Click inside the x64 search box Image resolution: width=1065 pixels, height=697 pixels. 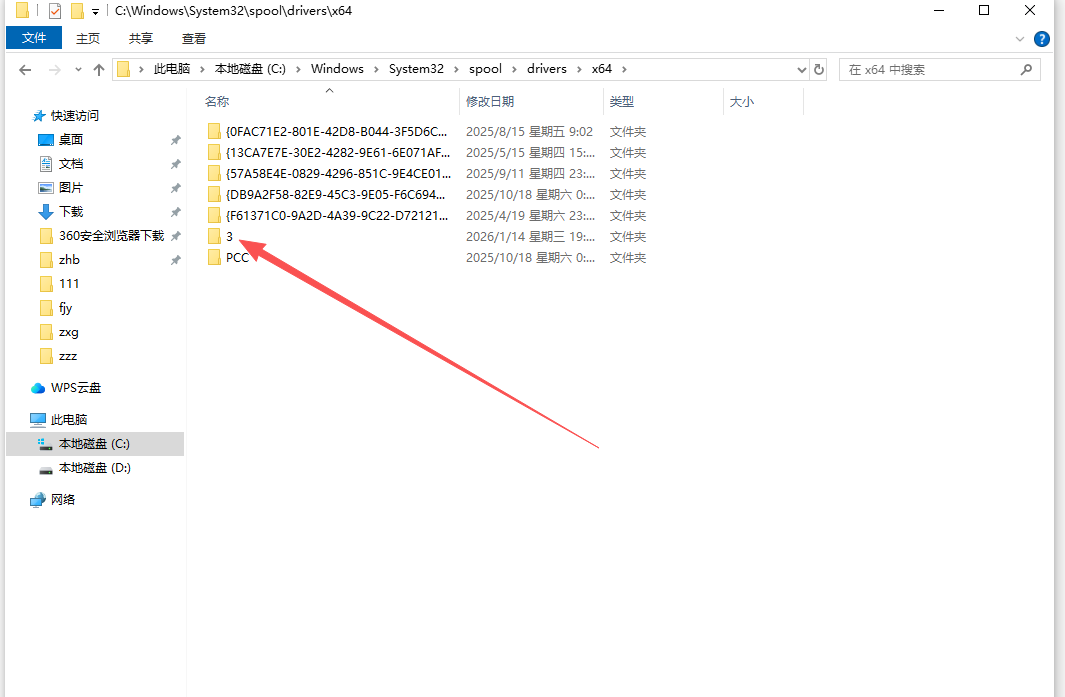click(x=920, y=69)
